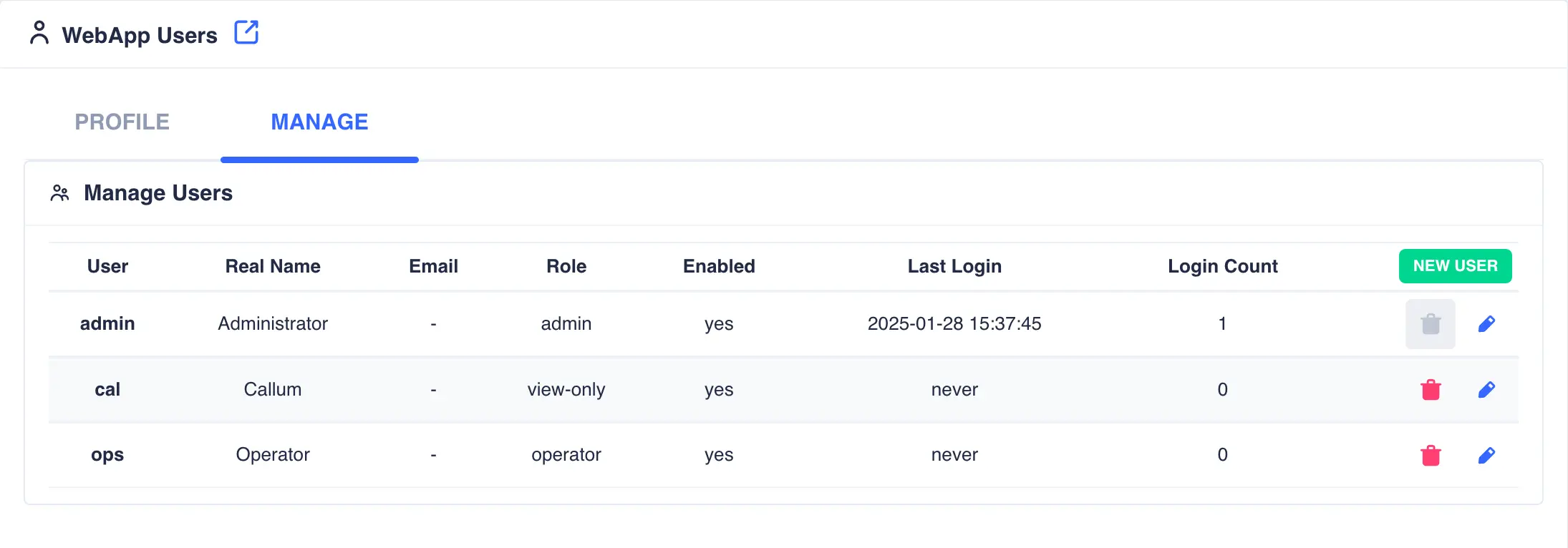Delete the user cal using the trash icon
The height and width of the screenshot is (548, 1568).
click(x=1430, y=389)
